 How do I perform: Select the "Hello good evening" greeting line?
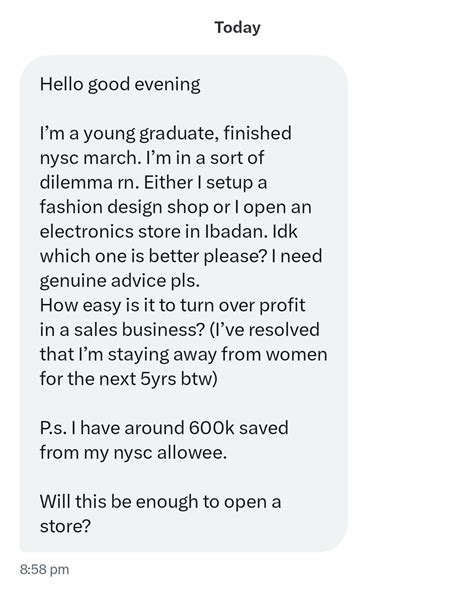(x=120, y=85)
